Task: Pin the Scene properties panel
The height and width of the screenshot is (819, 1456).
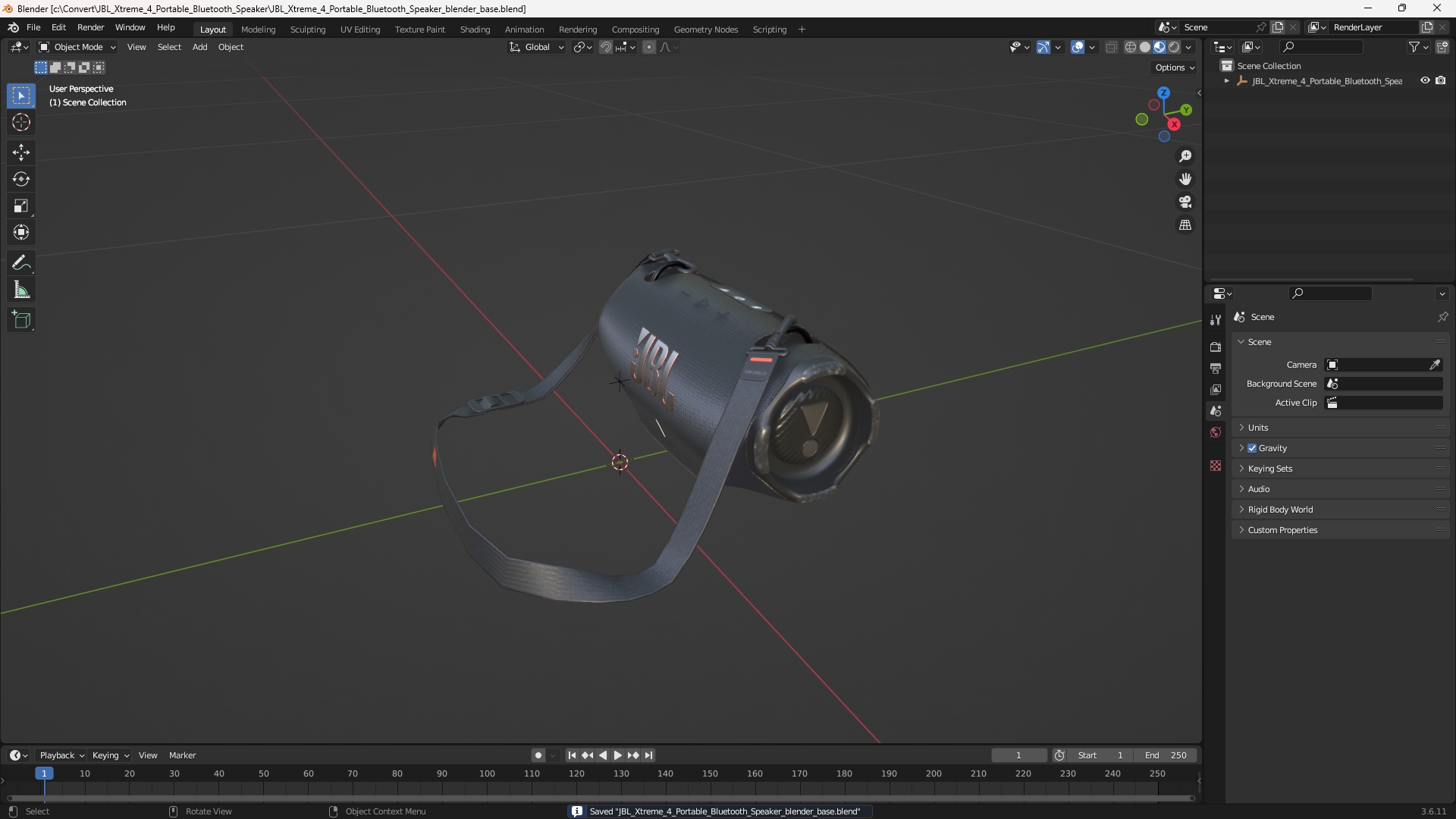Action: (x=1442, y=317)
